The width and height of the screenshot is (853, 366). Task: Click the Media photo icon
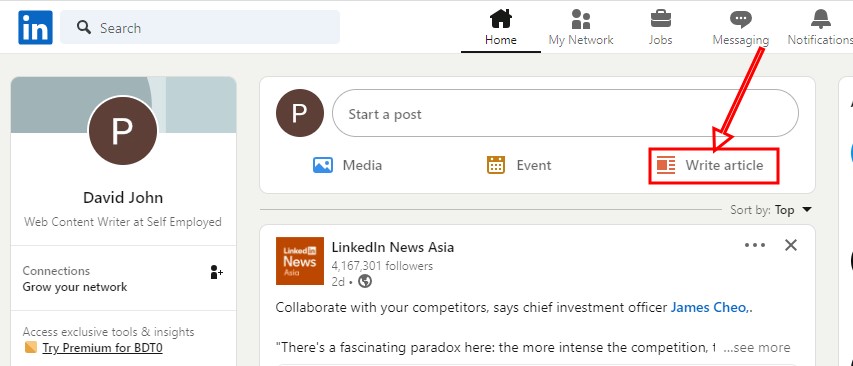click(323, 165)
